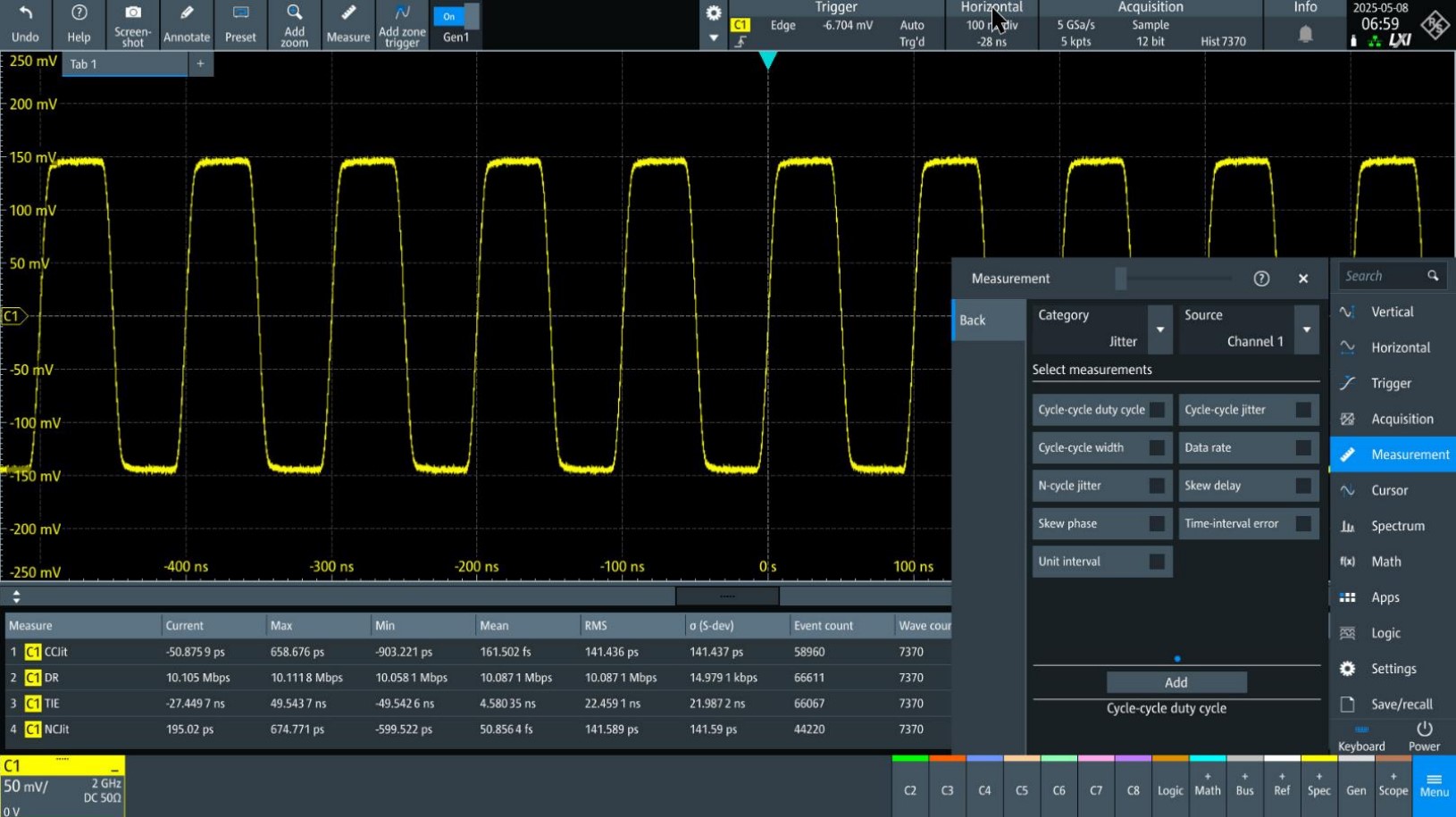1456x817 pixels.
Task: Toggle the Gen1 On switch
Action: pyautogui.click(x=456, y=16)
